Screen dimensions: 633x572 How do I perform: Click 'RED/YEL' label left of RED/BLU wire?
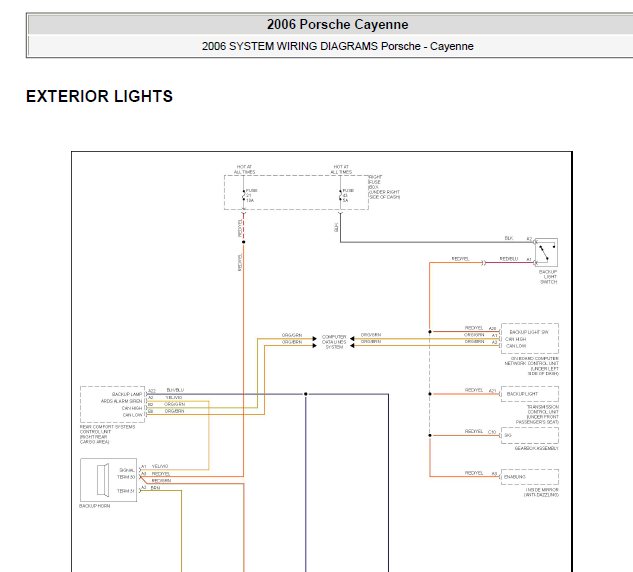coord(460,259)
